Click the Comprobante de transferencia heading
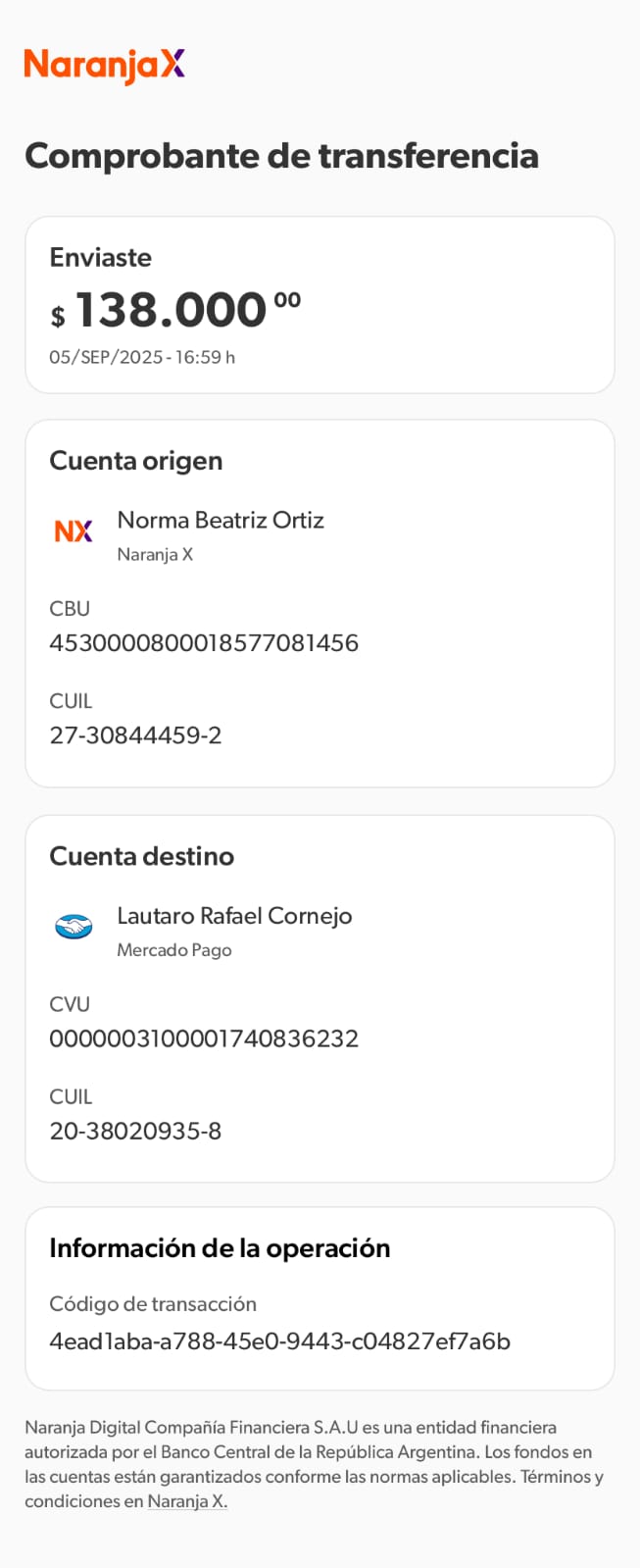640x1568 pixels. pos(281,156)
